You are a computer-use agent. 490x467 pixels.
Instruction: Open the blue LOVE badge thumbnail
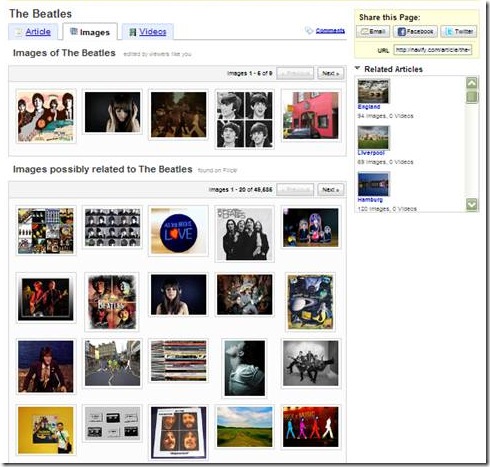point(178,231)
